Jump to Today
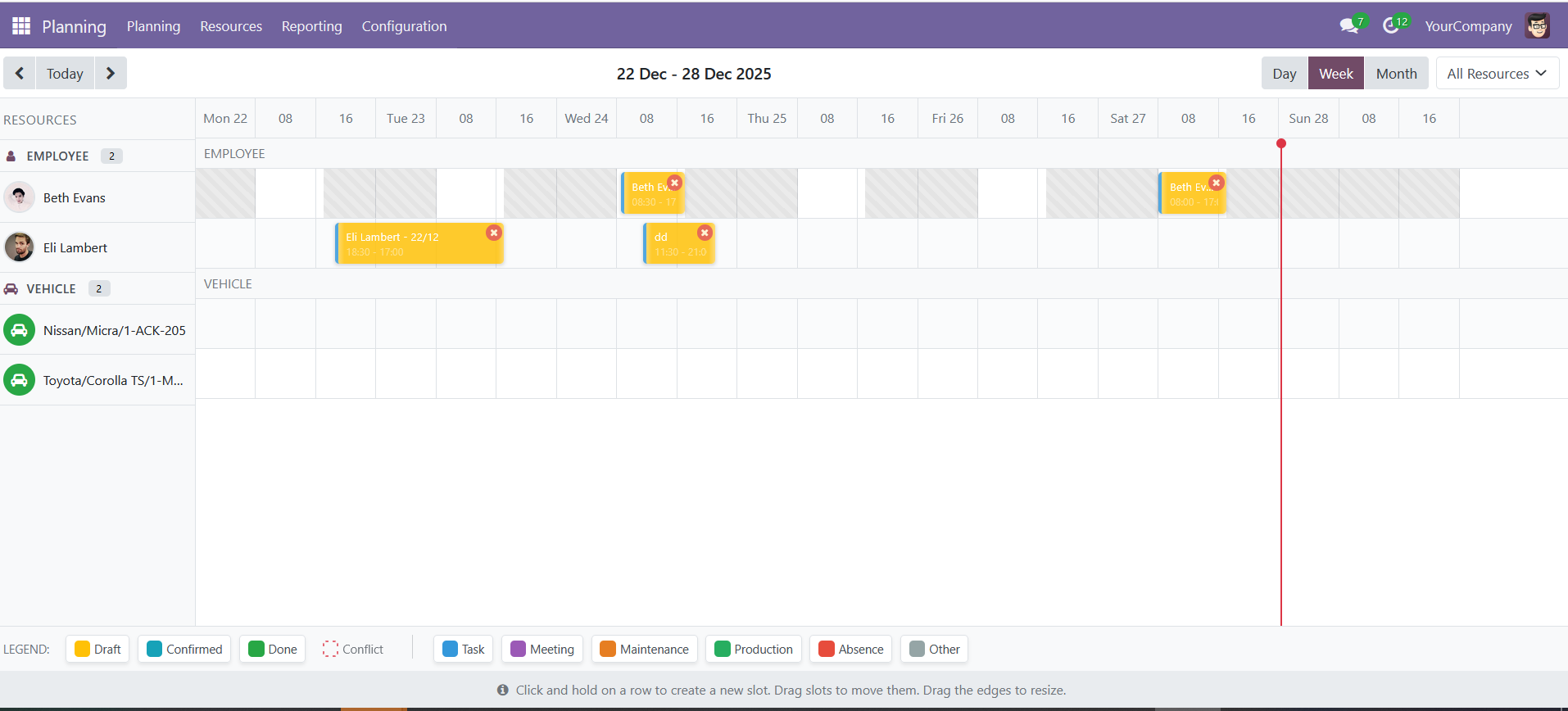Screen dimensions: 1568x711 tap(65, 74)
